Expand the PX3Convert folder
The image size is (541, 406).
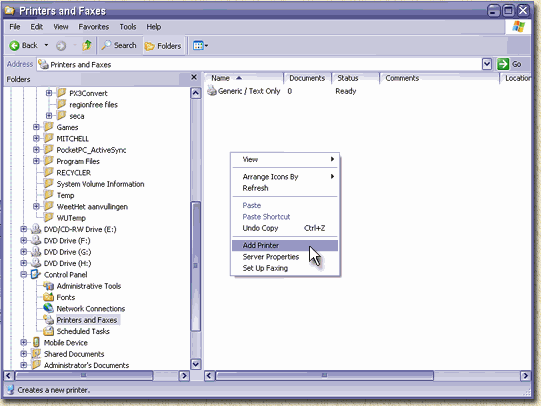(x=49, y=93)
